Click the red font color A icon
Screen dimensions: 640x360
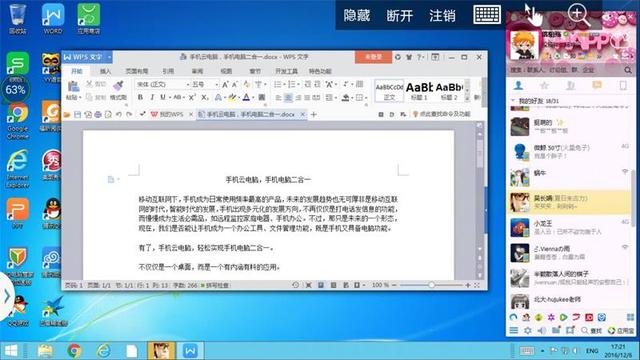pyautogui.click(x=246, y=97)
